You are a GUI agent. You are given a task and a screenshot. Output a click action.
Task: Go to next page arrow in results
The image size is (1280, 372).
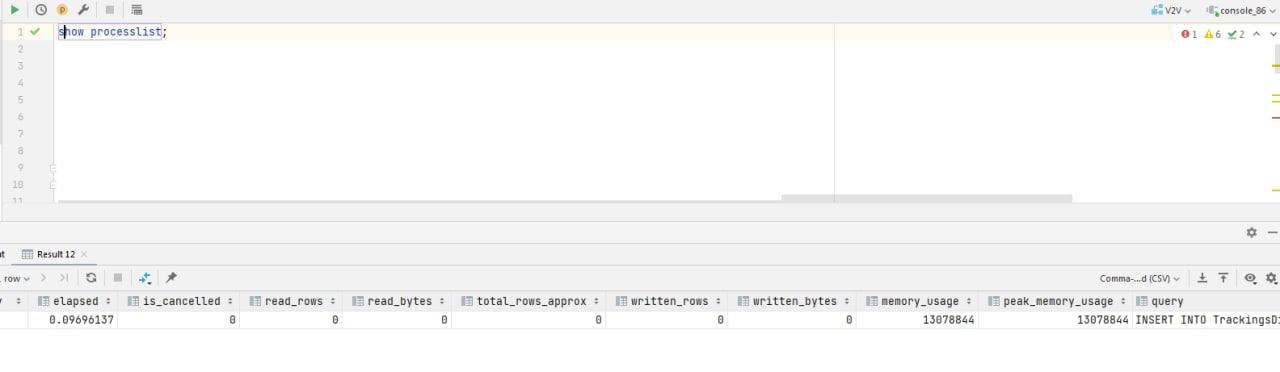[x=44, y=278]
